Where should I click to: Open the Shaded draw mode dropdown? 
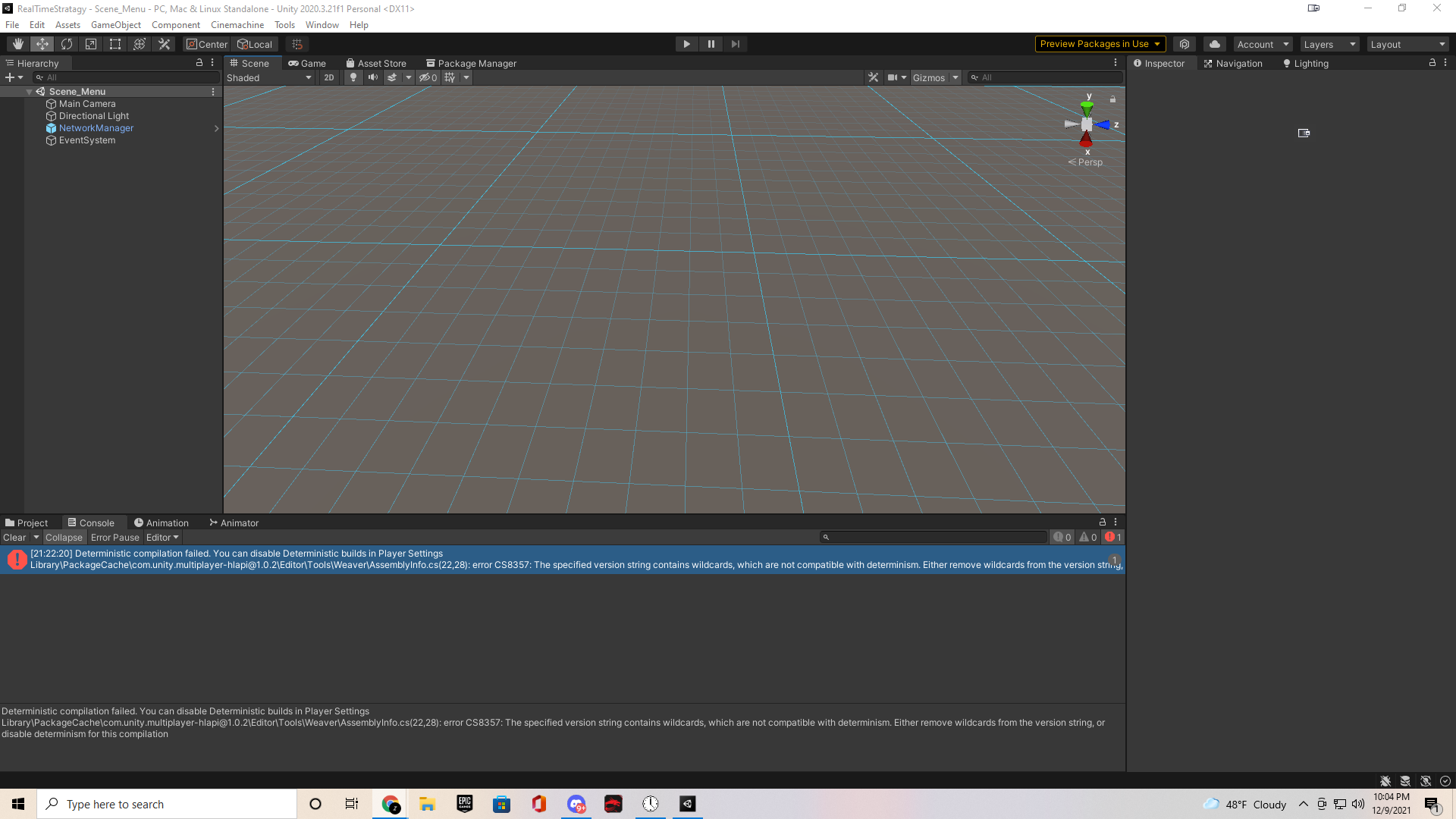[269, 77]
